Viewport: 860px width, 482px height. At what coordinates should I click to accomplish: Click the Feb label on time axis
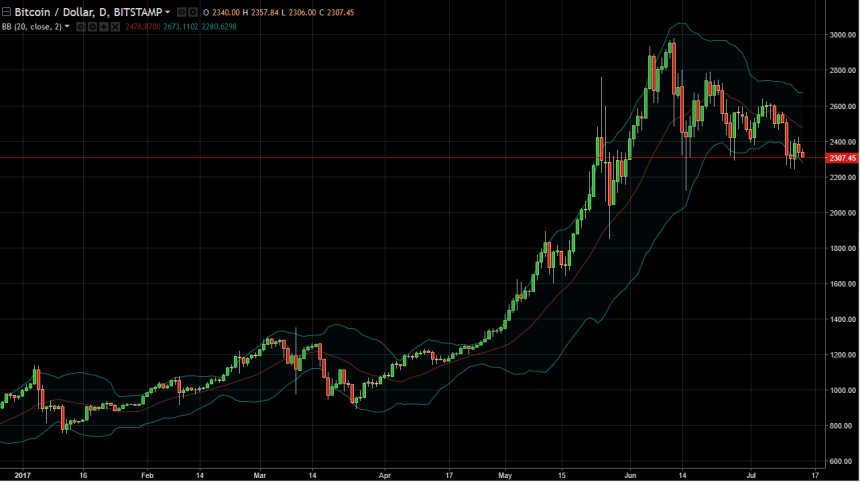[x=147, y=475]
